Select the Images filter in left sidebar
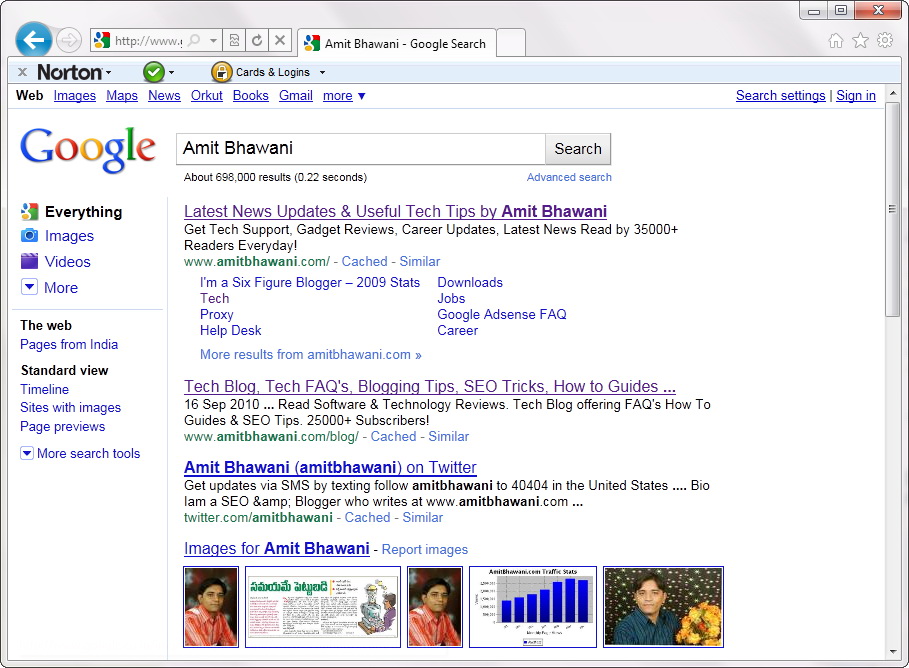Viewport: 909px width, 668px height. click(x=69, y=236)
